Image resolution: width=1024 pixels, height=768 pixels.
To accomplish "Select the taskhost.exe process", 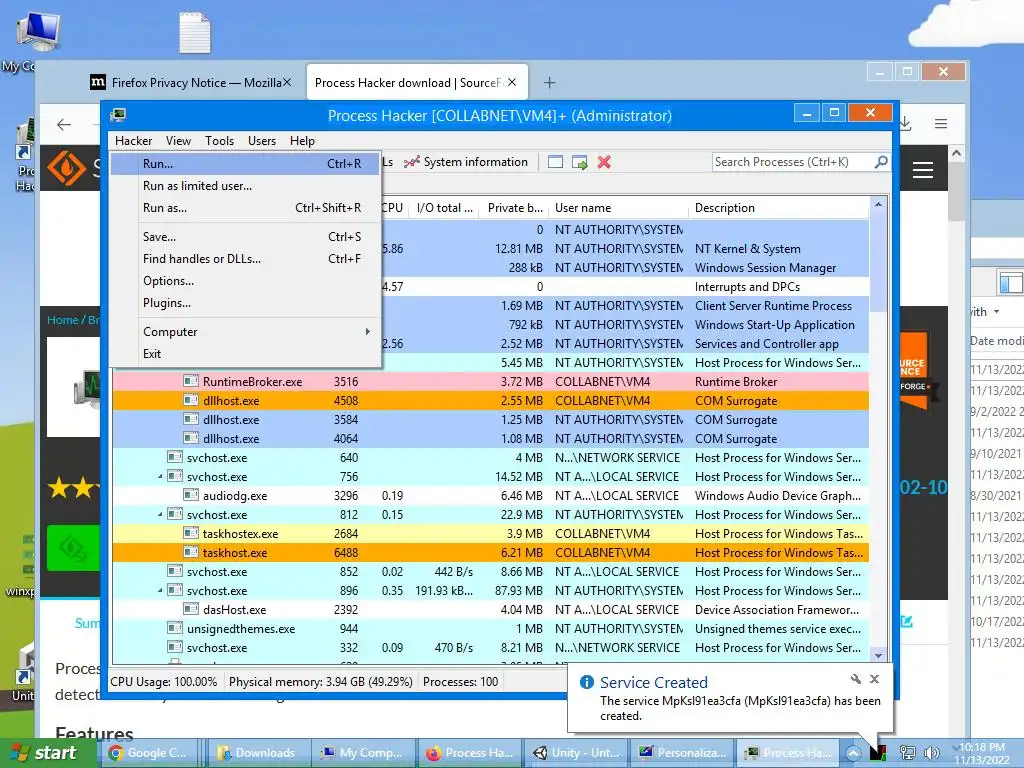I will tap(490, 552).
